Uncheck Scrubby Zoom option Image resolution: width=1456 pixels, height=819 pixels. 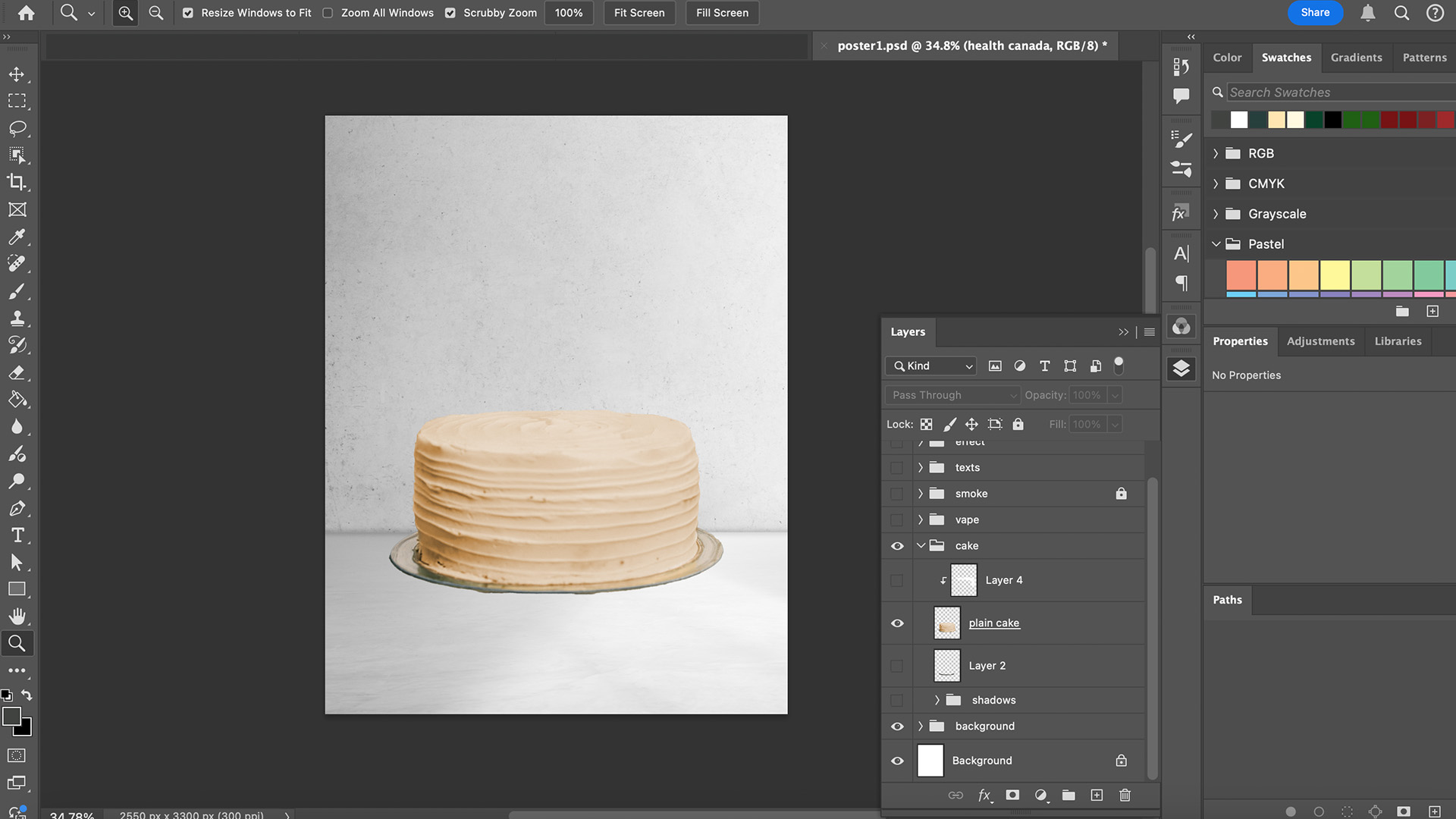pyautogui.click(x=450, y=13)
